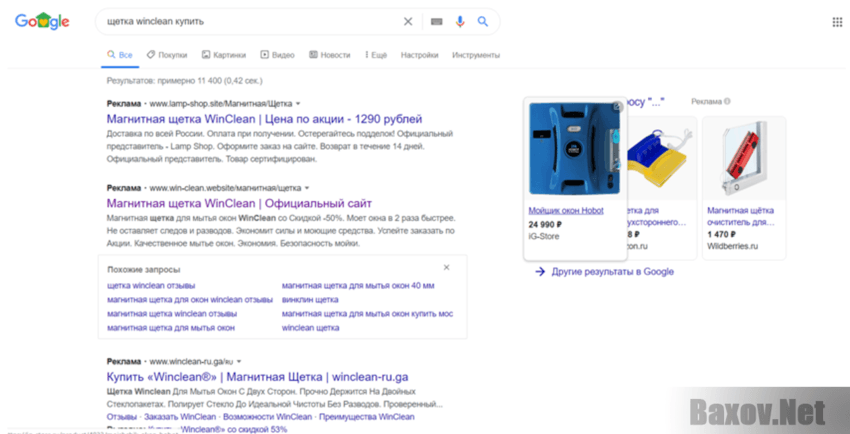
Task: Open the blue-yellow magnetic brush product image
Action: (660, 160)
